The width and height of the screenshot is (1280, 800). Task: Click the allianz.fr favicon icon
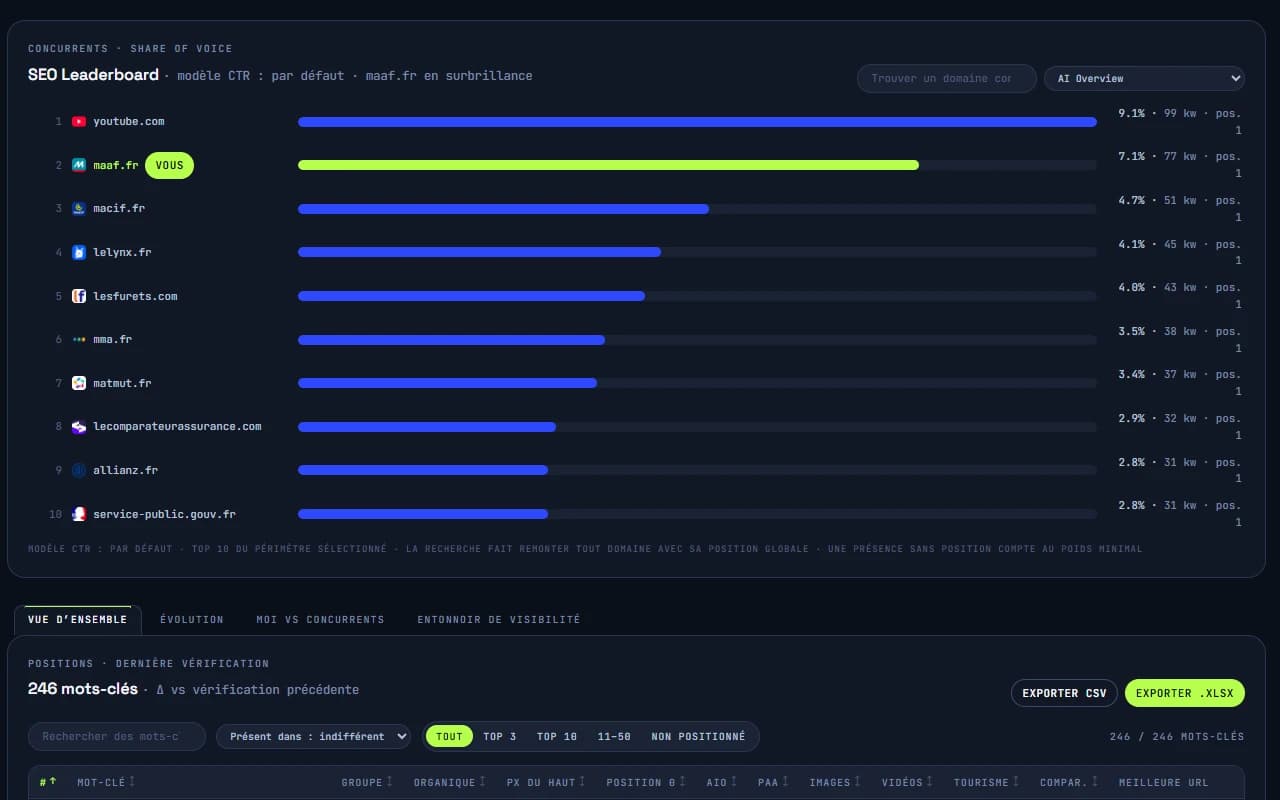pos(79,470)
